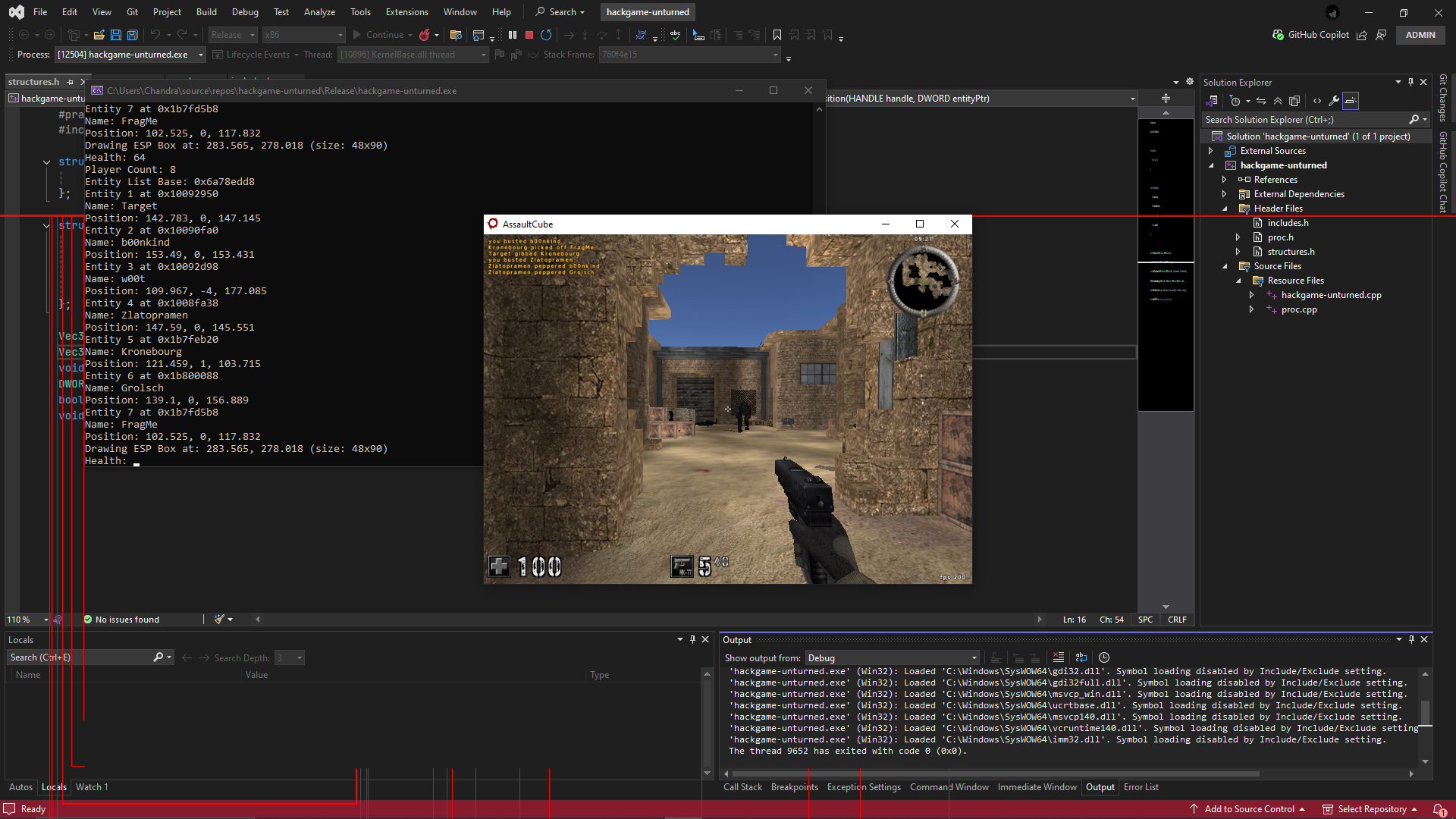The height and width of the screenshot is (819, 1456).
Task: Clear all text in Output window
Action: coord(1059,657)
